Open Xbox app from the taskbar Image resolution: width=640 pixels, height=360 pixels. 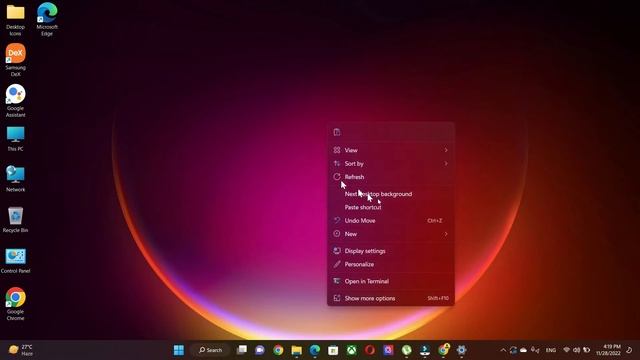pyautogui.click(x=351, y=350)
